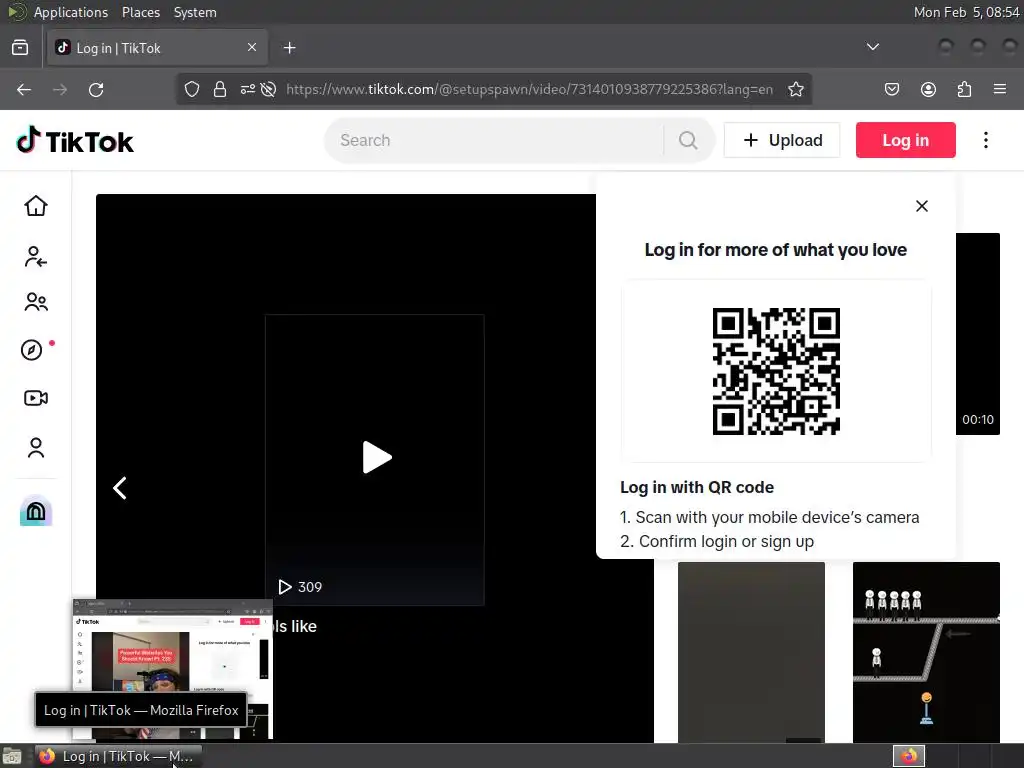Screen dimensions: 1024x768
Task: Click the Firefox back arrow
Action: click(x=24, y=89)
